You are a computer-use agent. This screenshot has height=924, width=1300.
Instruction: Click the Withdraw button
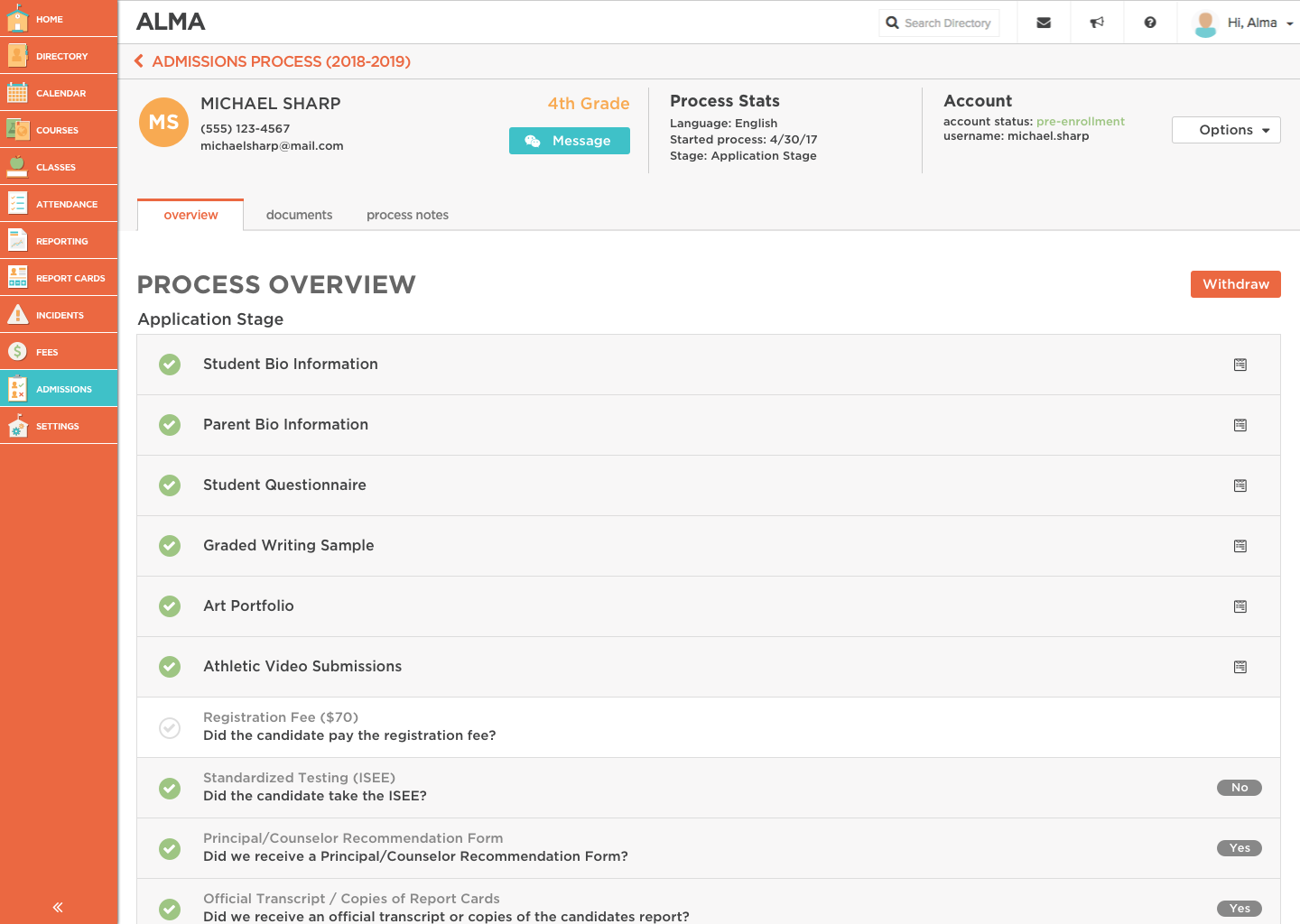1235,284
